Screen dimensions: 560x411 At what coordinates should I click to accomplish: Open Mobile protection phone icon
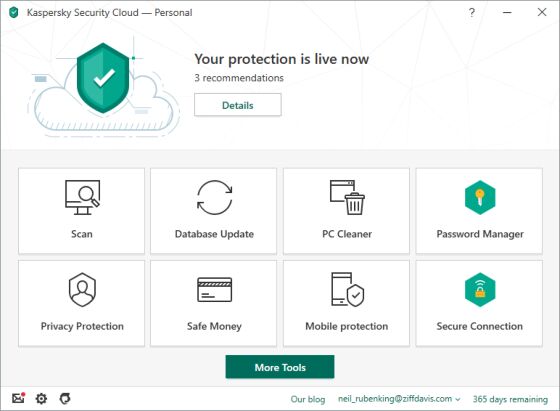[348, 290]
